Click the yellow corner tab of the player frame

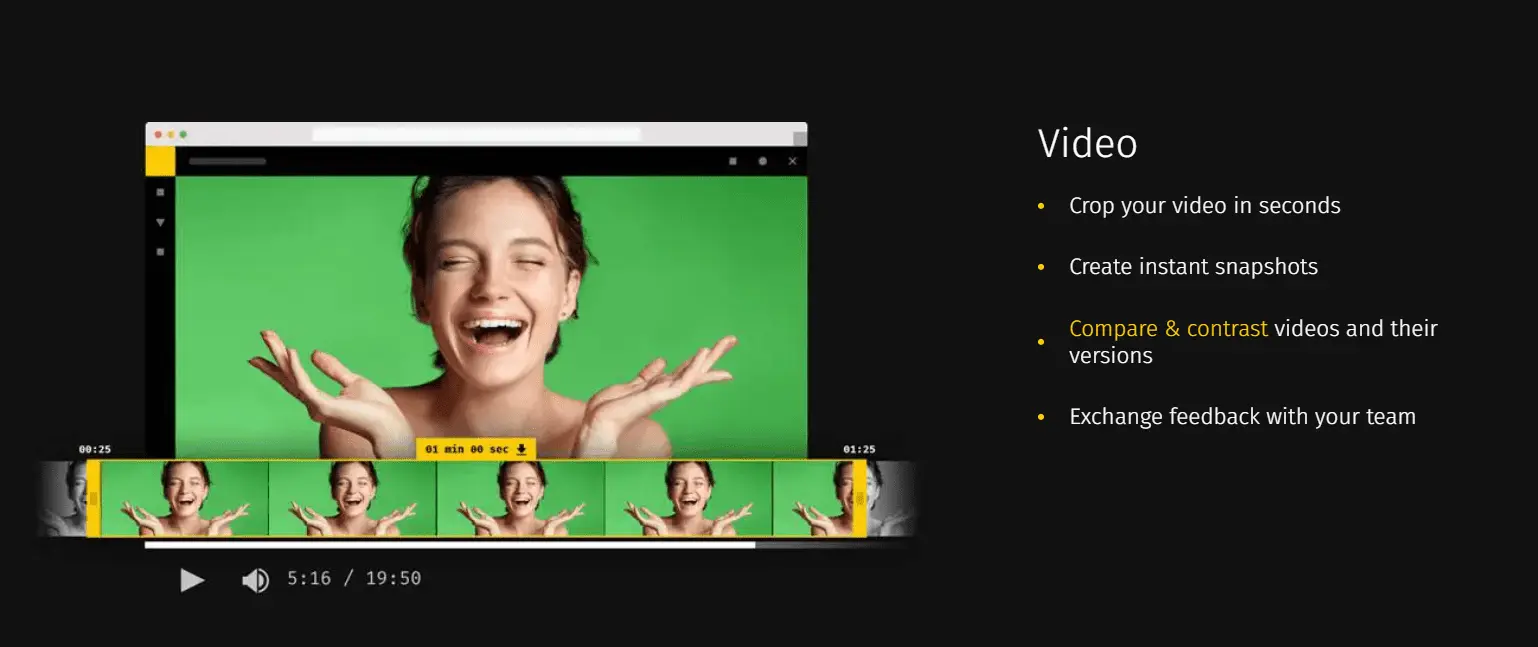coord(161,160)
